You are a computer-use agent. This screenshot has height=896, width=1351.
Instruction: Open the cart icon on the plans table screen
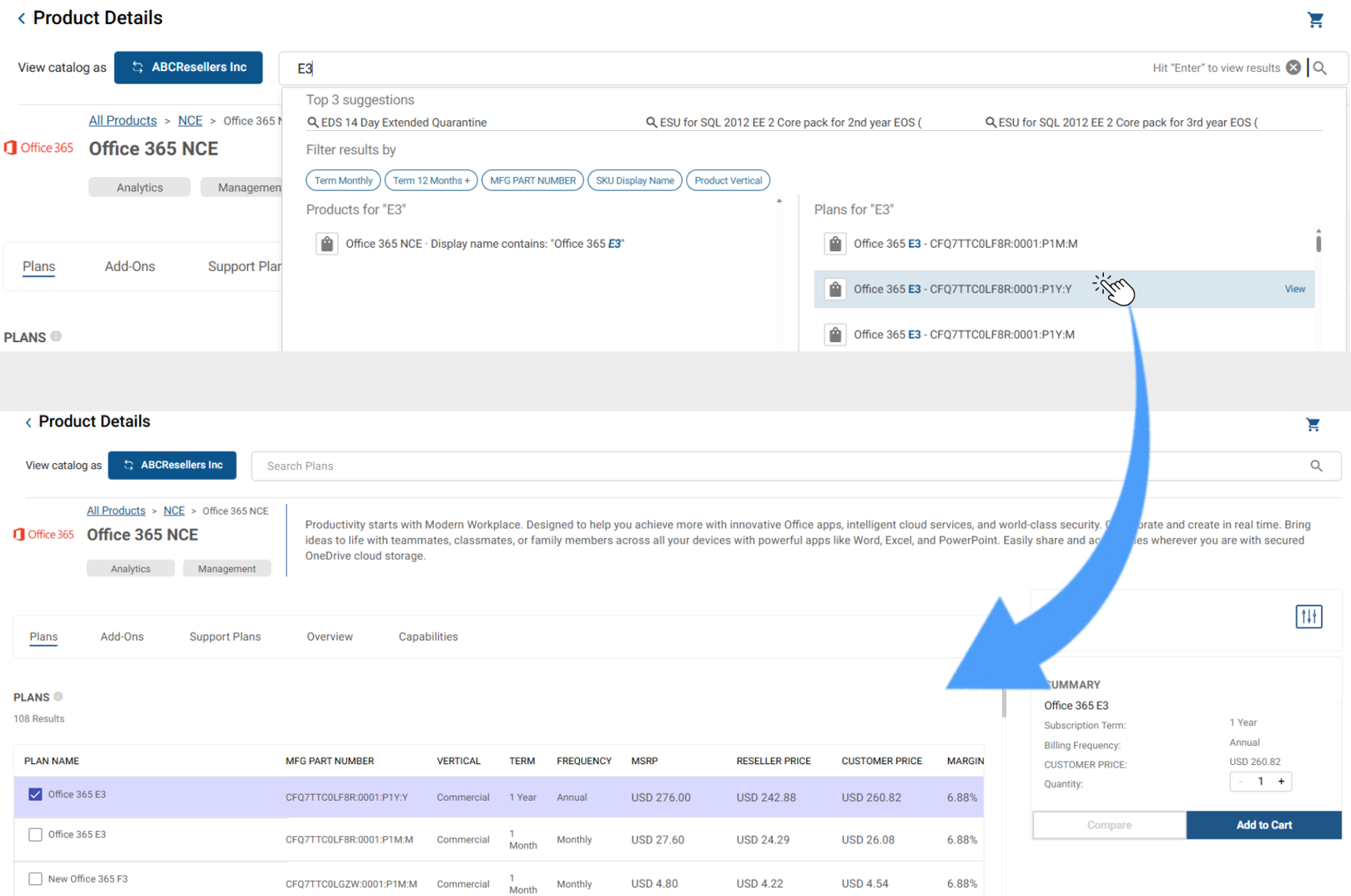click(x=1313, y=425)
